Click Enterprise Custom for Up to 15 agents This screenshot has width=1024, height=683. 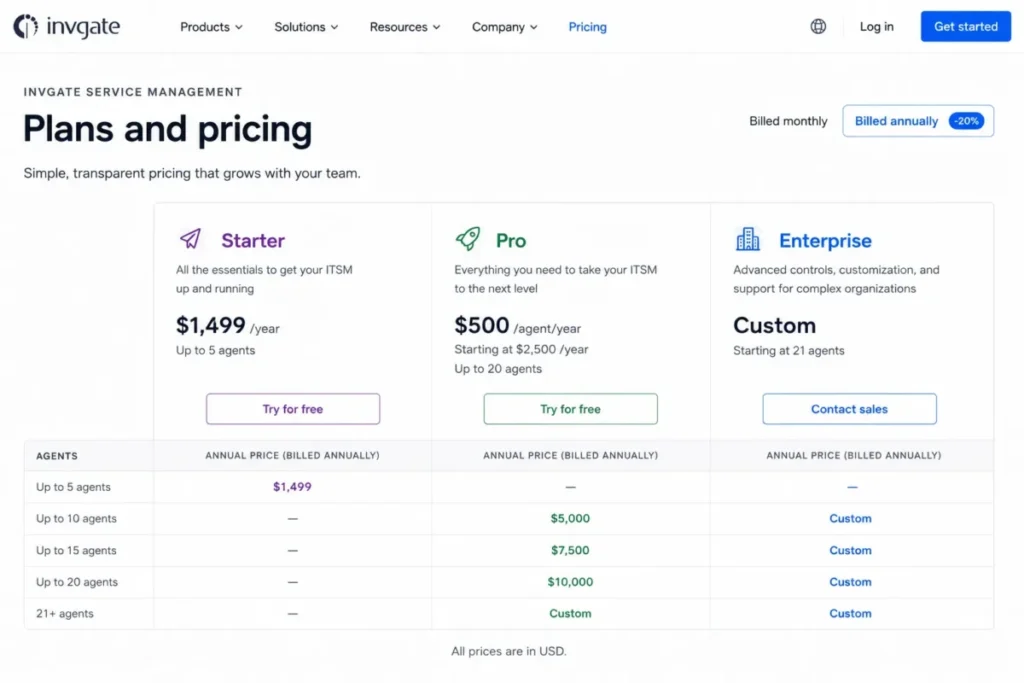point(850,550)
